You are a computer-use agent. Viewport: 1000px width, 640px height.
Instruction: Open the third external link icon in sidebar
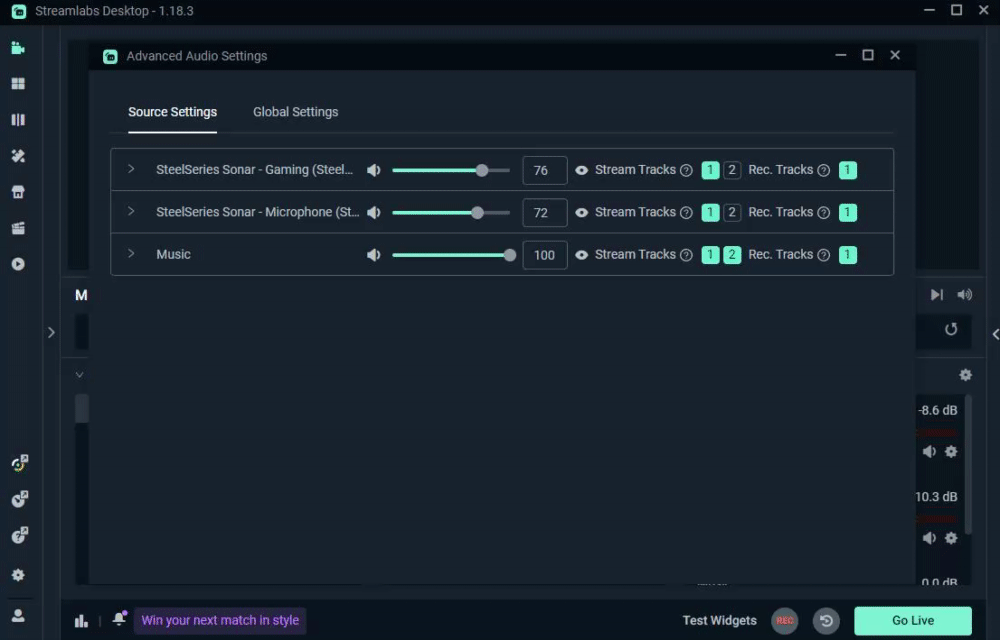tap(19, 535)
